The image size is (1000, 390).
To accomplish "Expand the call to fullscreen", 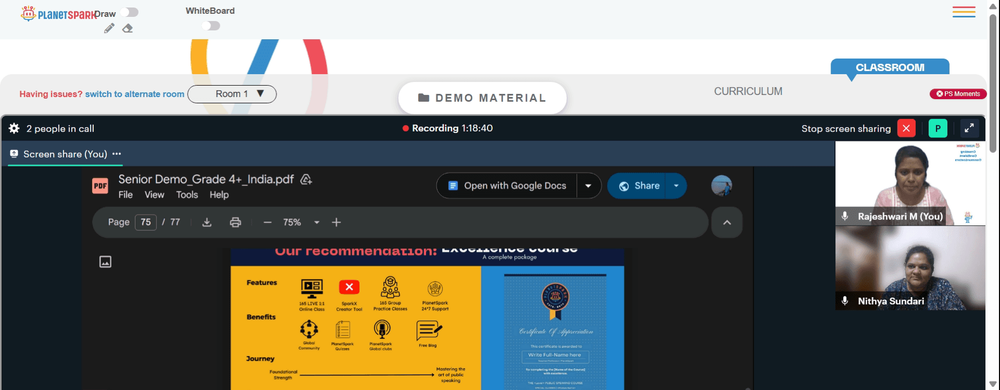I will tap(969, 129).
